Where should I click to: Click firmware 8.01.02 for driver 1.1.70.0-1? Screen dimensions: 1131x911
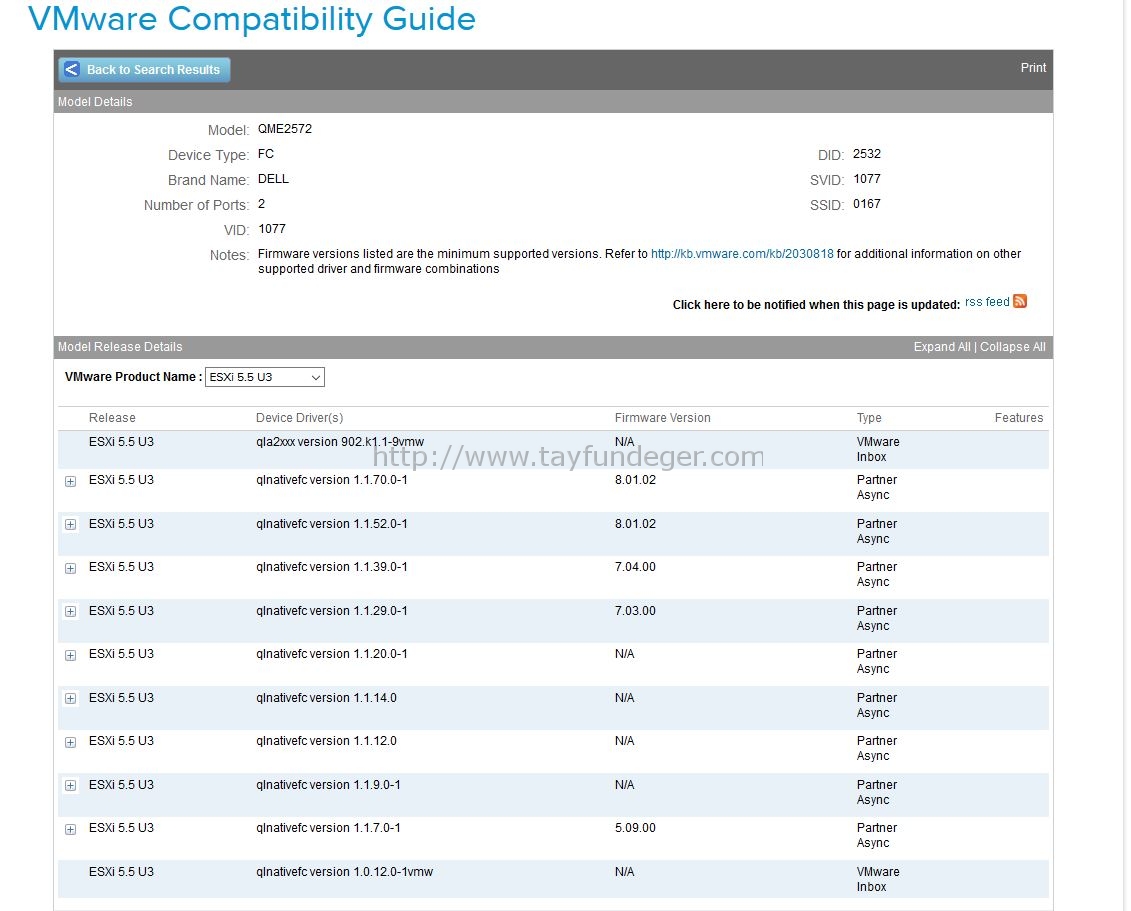point(635,480)
